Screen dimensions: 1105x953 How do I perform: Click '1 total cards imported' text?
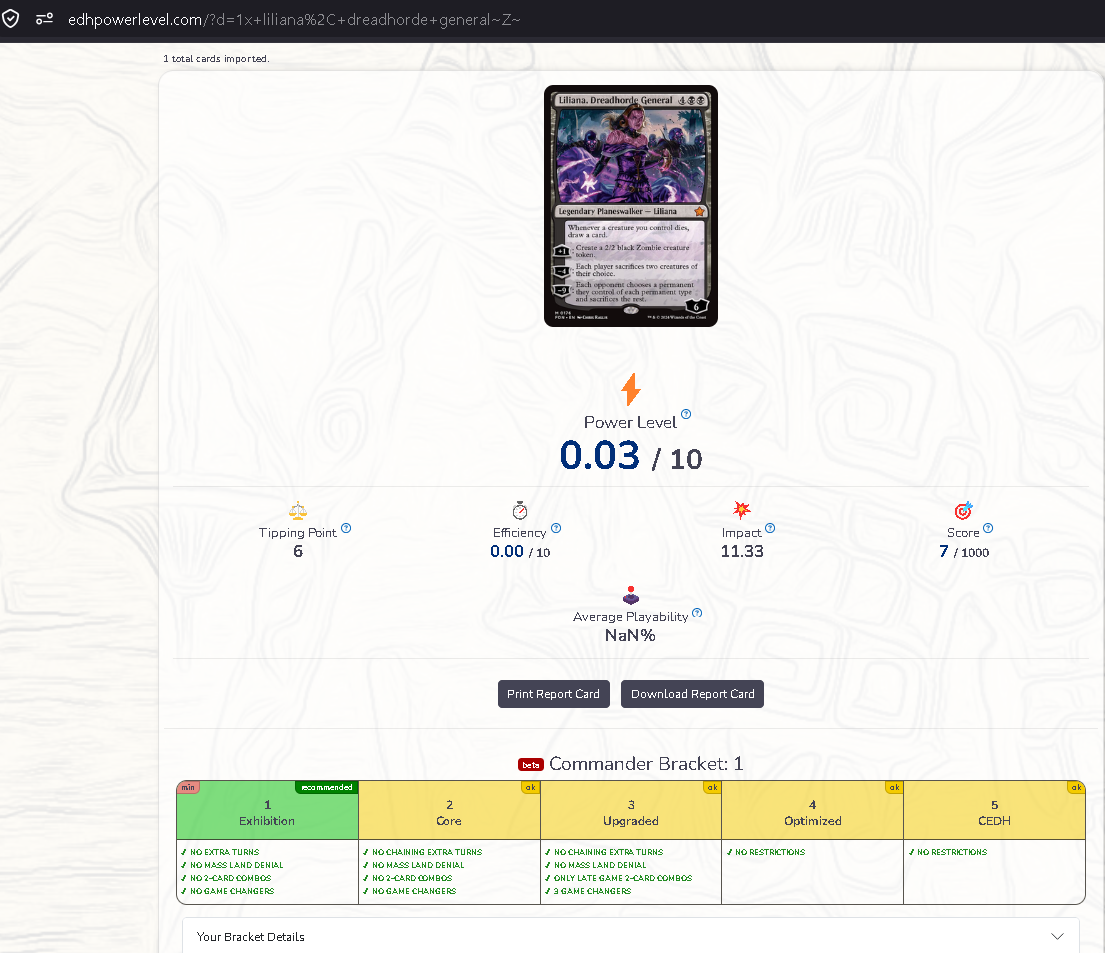(216, 59)
